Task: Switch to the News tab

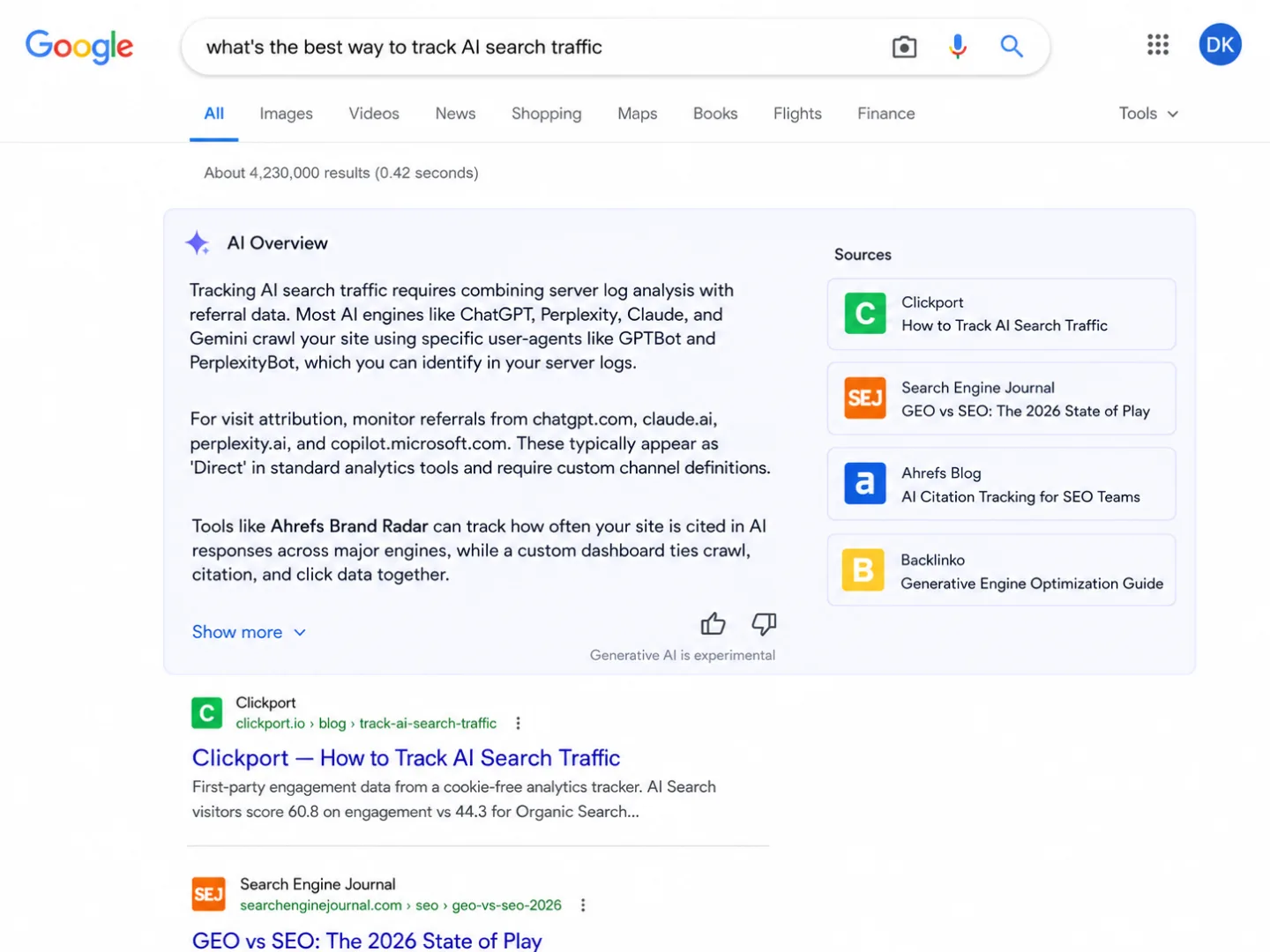Action: click(x=455, y=114)
